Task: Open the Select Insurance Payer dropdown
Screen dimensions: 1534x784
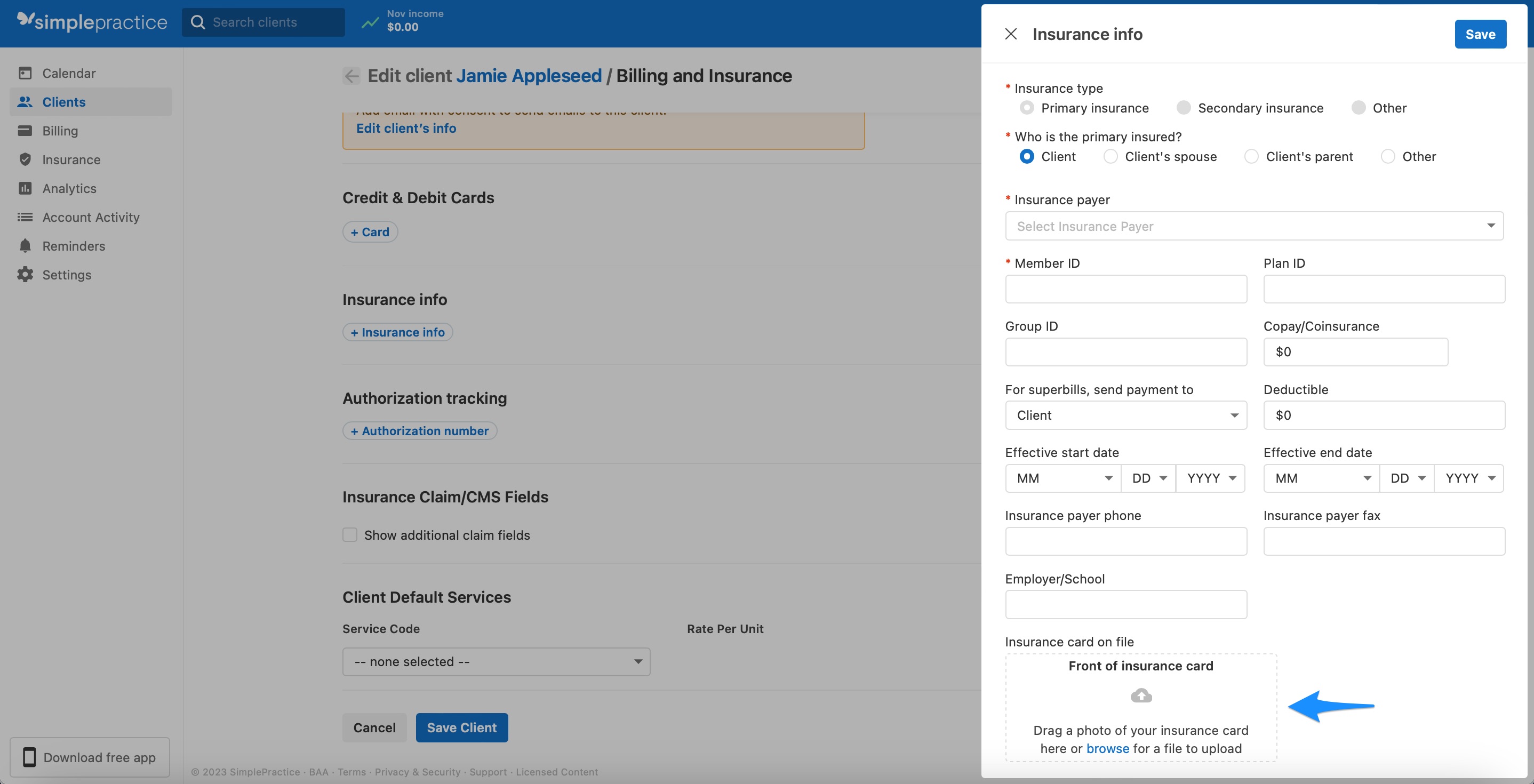Action: (x=1254, y=226)
